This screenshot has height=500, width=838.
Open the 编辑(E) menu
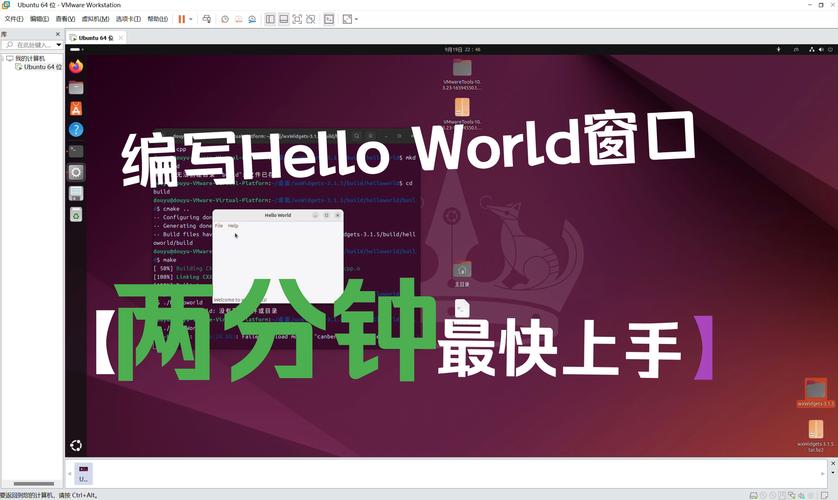coord(40,19)
